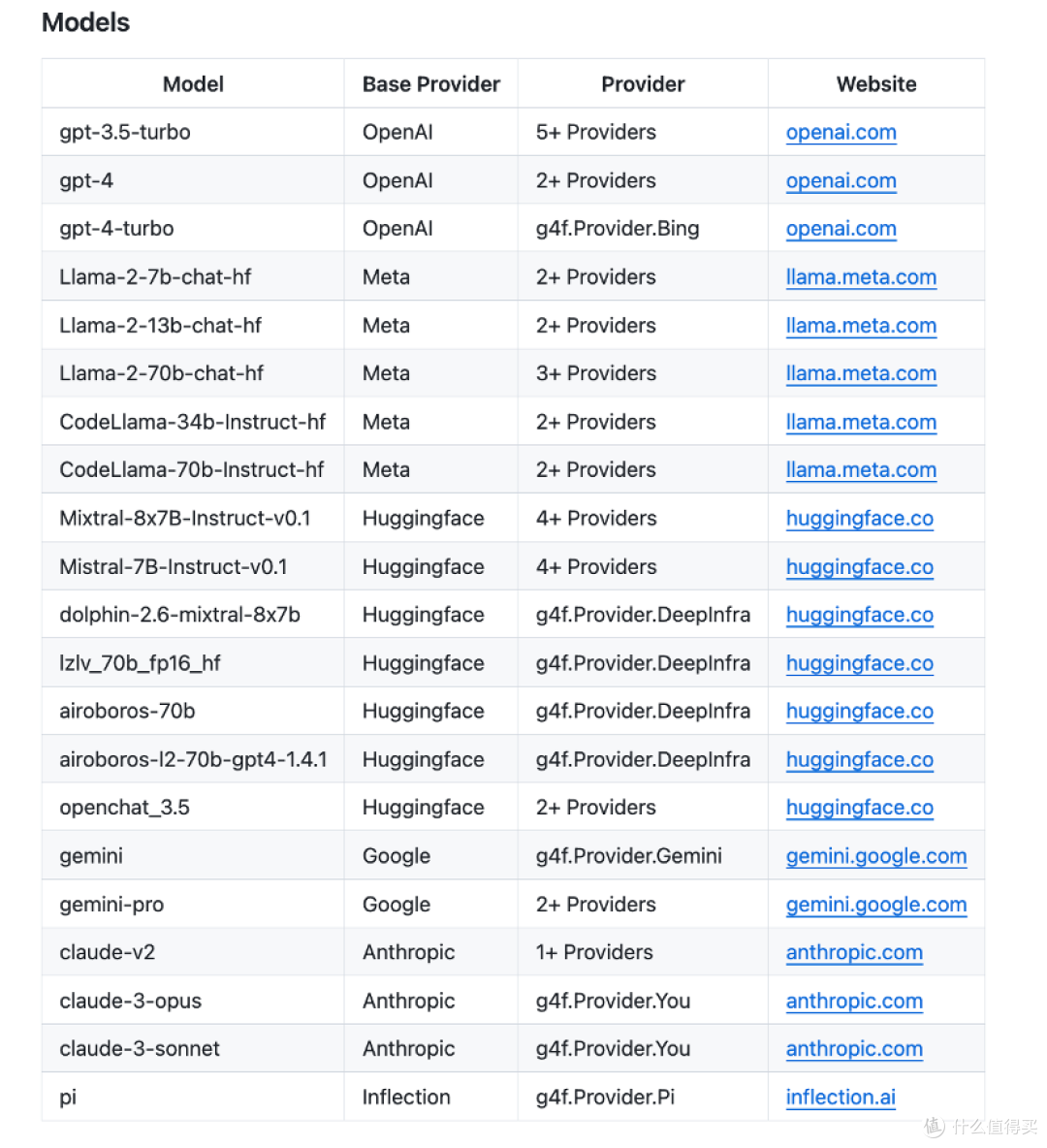Open gemini.google.com link in the gemini row
Viewport: 1047px width, 1148px height.
tap(876, 856)
